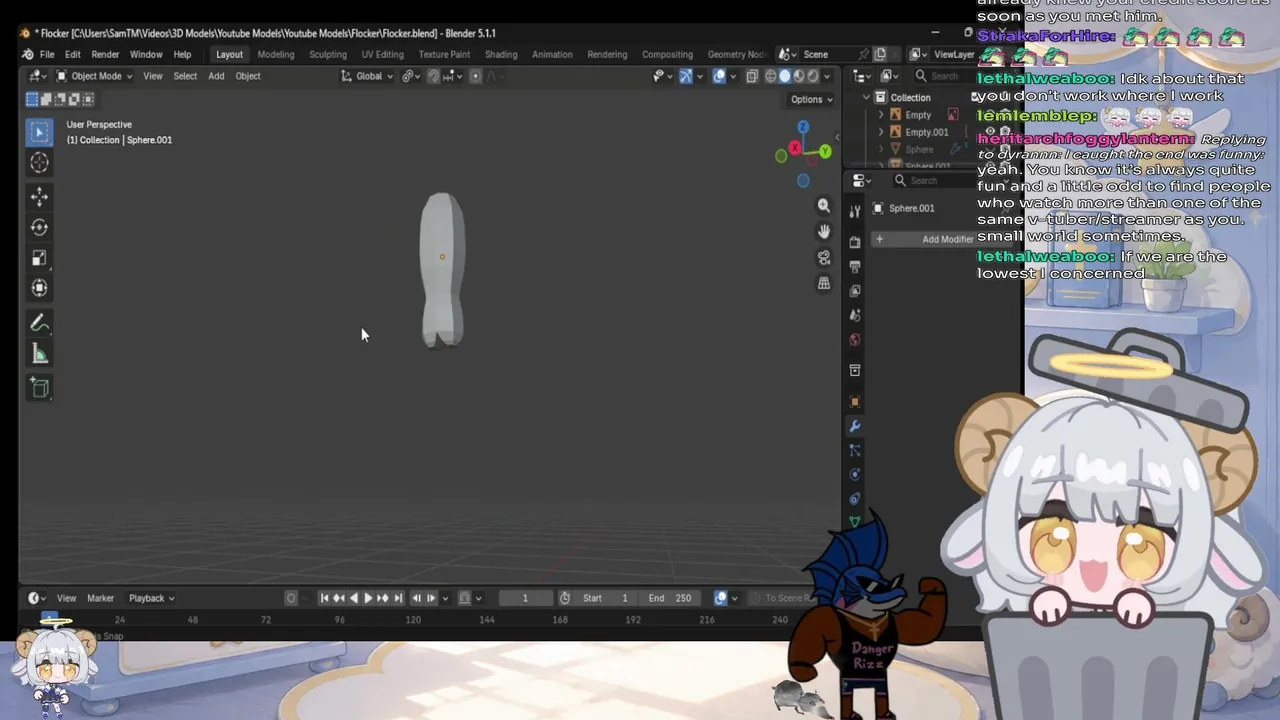Image resolution: width=1280 pixels, height=720 pixels.
Task: Click the End frame 250 field
Action: (669, 598)
